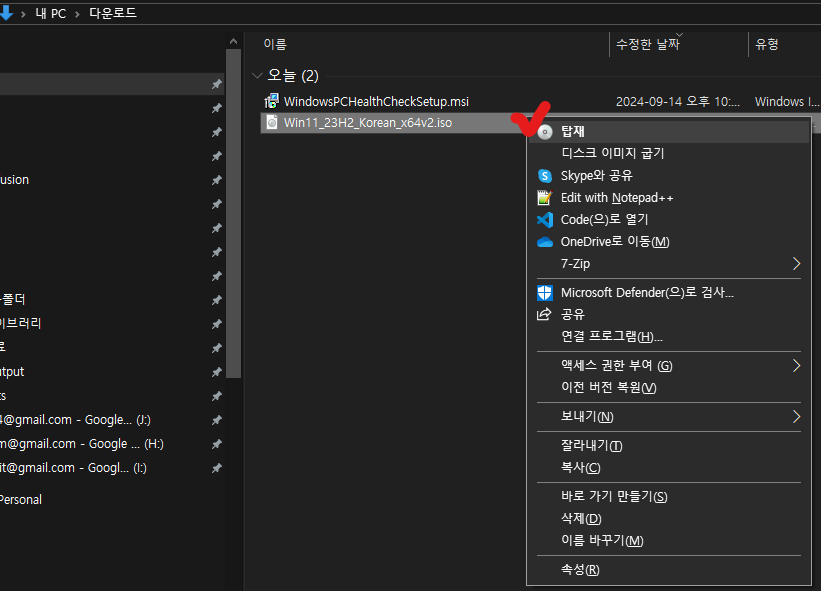Screen dimensions: 821x591
Task: Click the OneDrive cloud icon
Action: pos(545,242)
